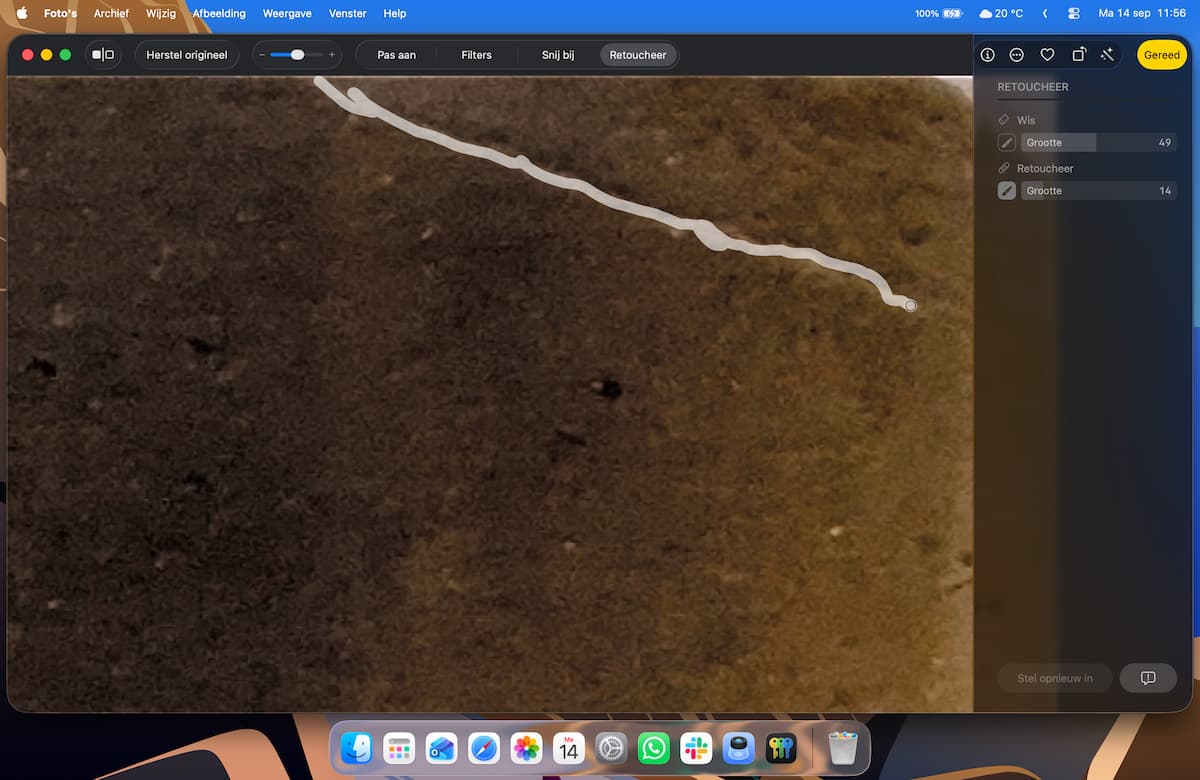Switch to the Filters tab
This screenshot has height=780, width=1200.
coord(476,55)
